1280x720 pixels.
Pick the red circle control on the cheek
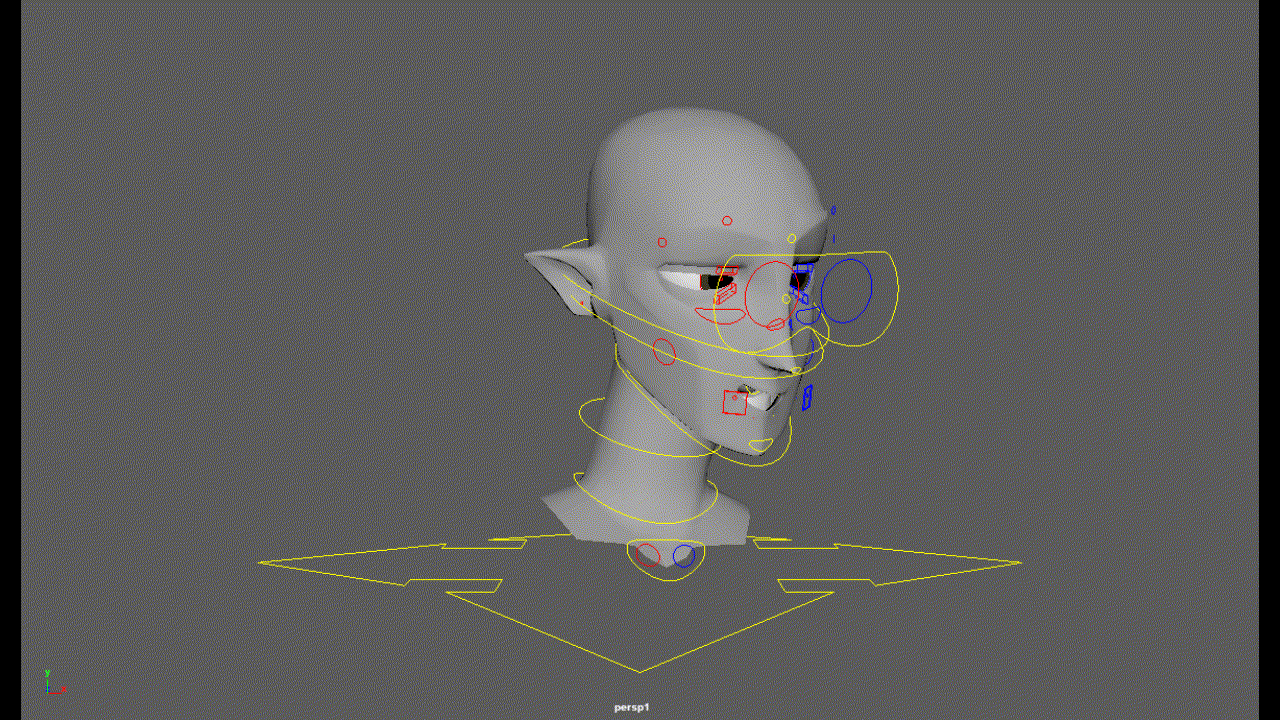coord(664,351)
